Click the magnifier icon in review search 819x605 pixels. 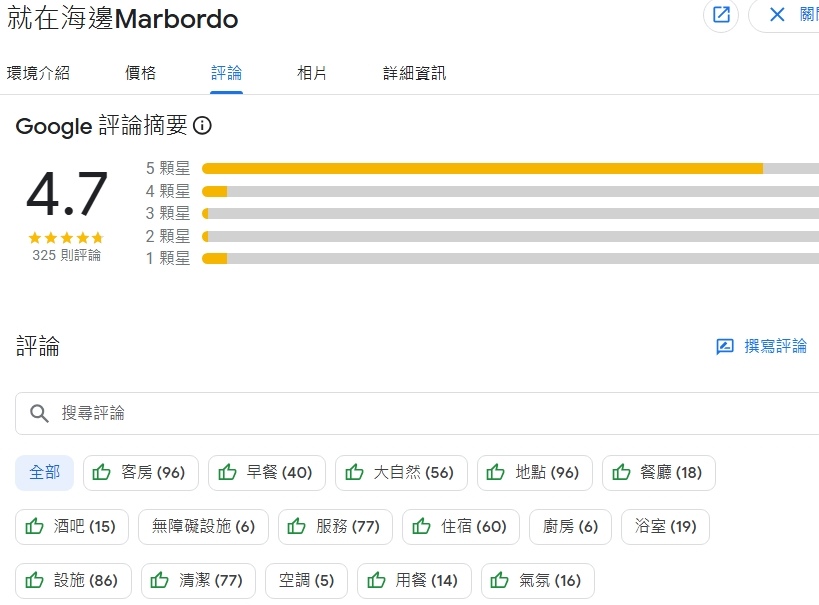[40, 413]
